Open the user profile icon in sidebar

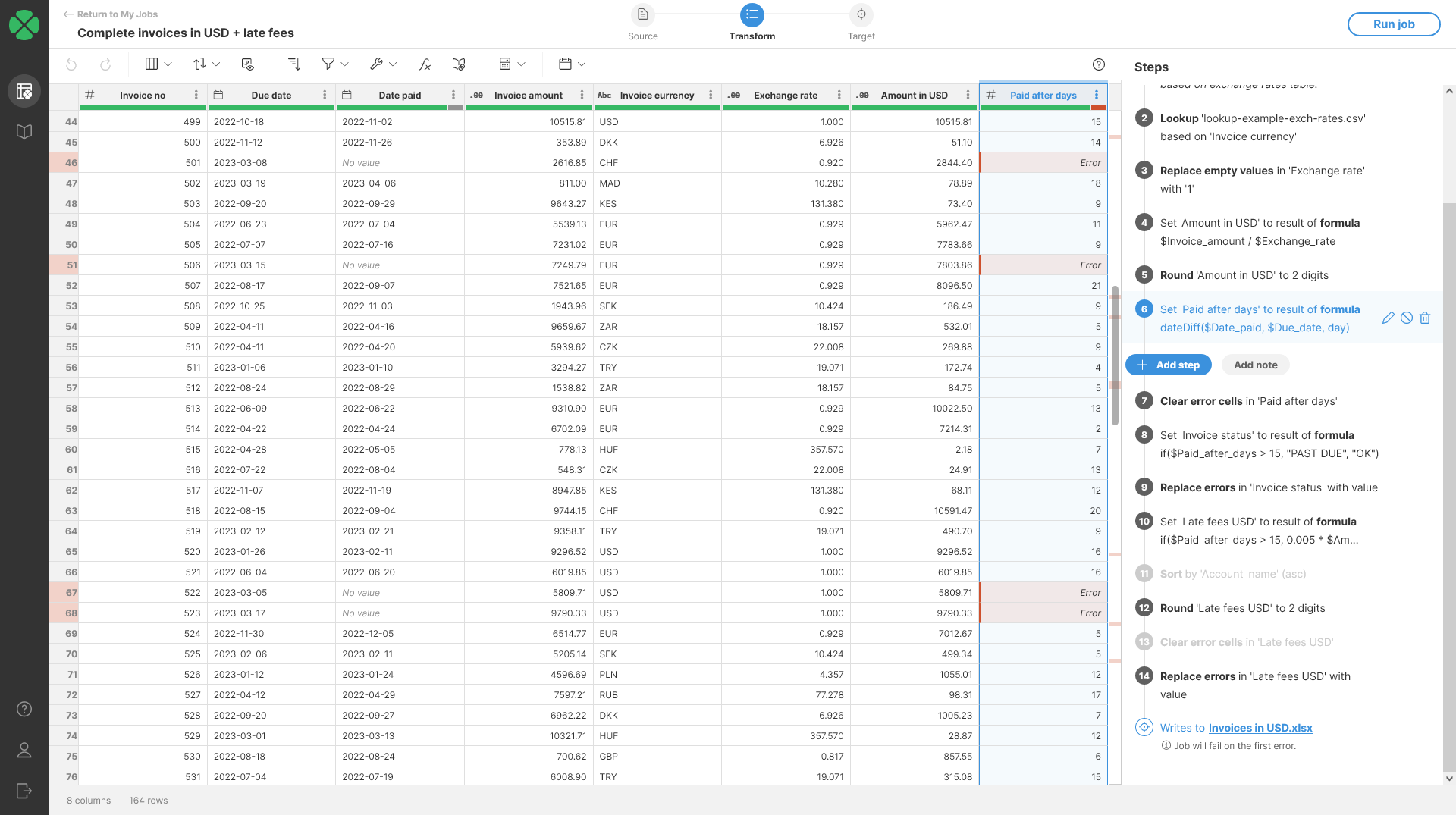24,750
